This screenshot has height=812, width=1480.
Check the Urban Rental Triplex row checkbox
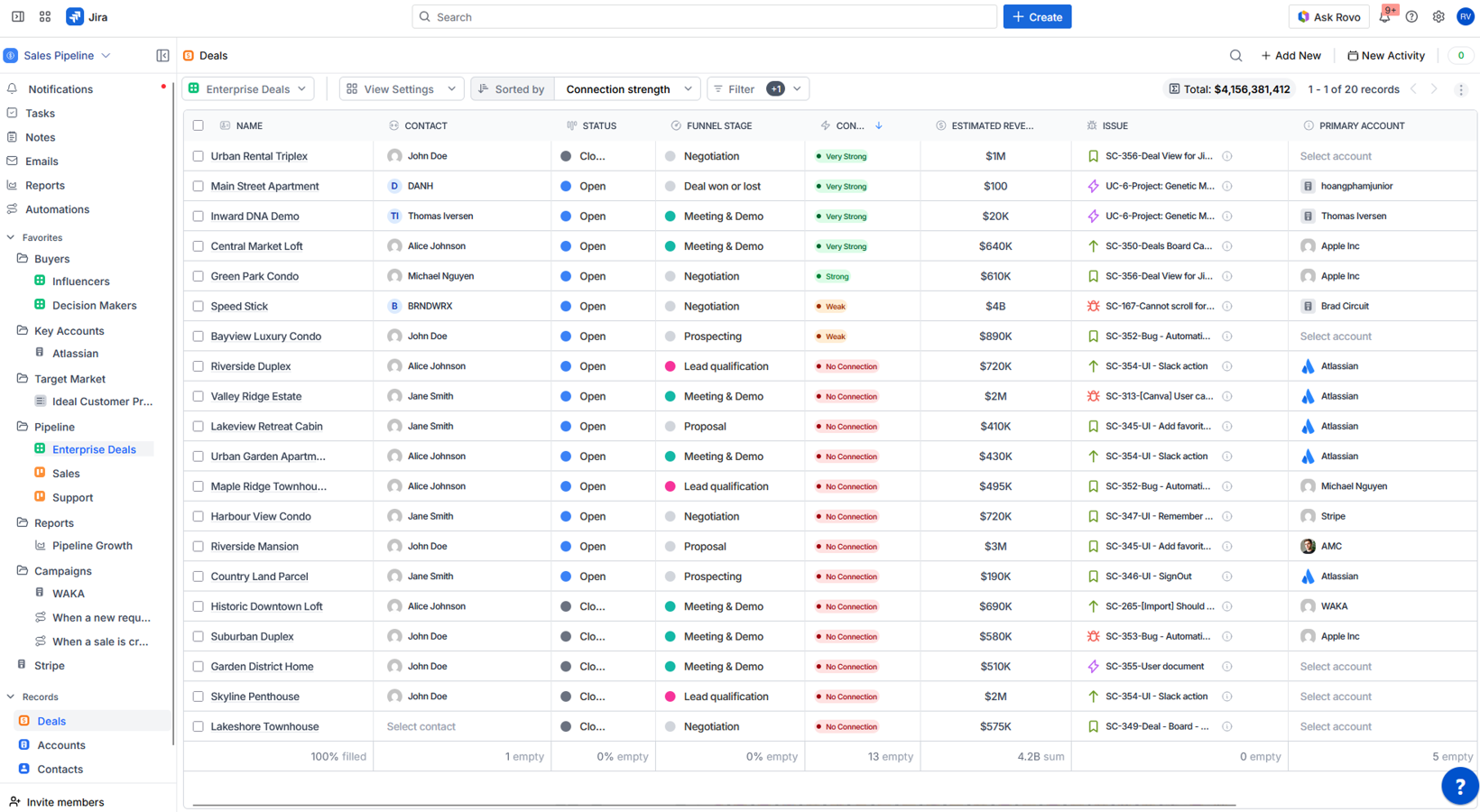[x=199, y=156]
